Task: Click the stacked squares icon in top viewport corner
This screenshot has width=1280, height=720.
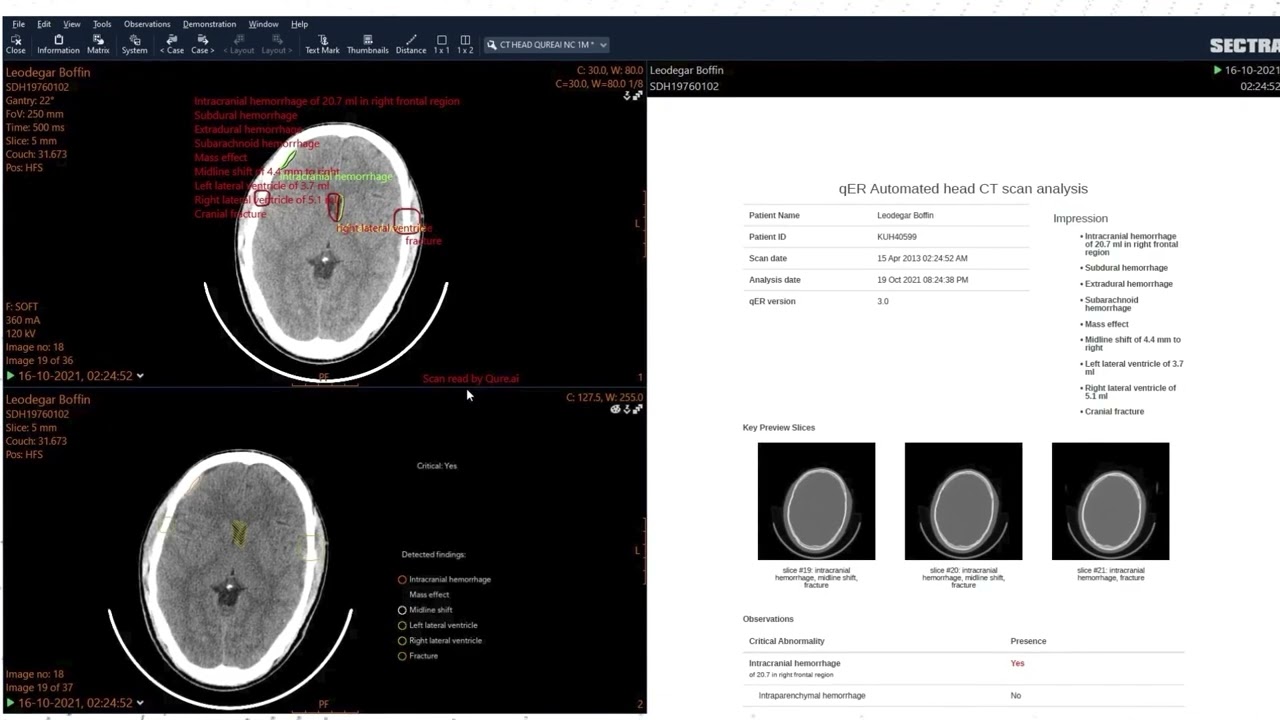Action: [x=637, y=96]
